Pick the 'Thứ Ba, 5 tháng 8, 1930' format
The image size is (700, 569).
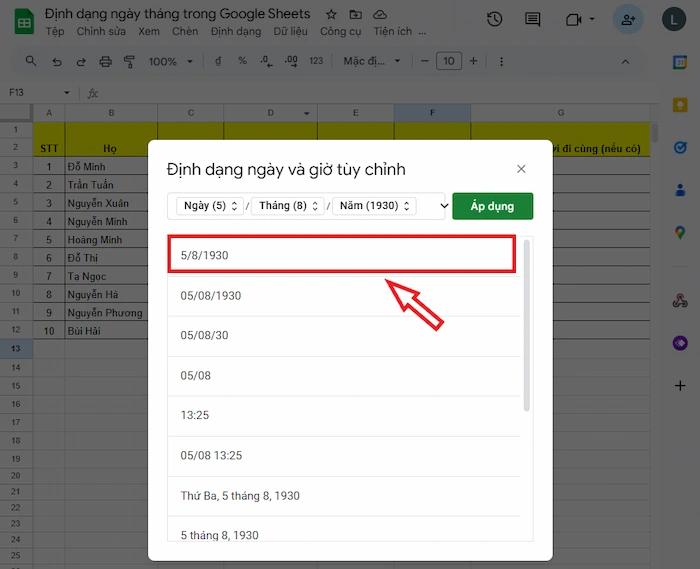point(341,496)
